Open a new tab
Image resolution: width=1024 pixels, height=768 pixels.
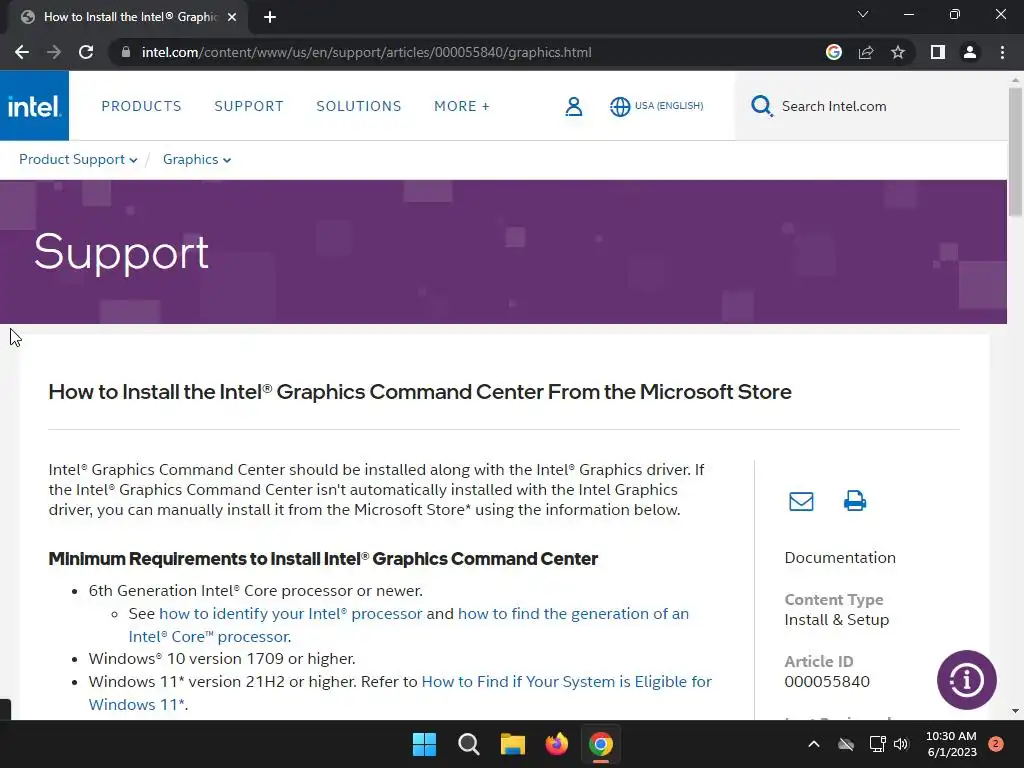click(x=270, y=17)
